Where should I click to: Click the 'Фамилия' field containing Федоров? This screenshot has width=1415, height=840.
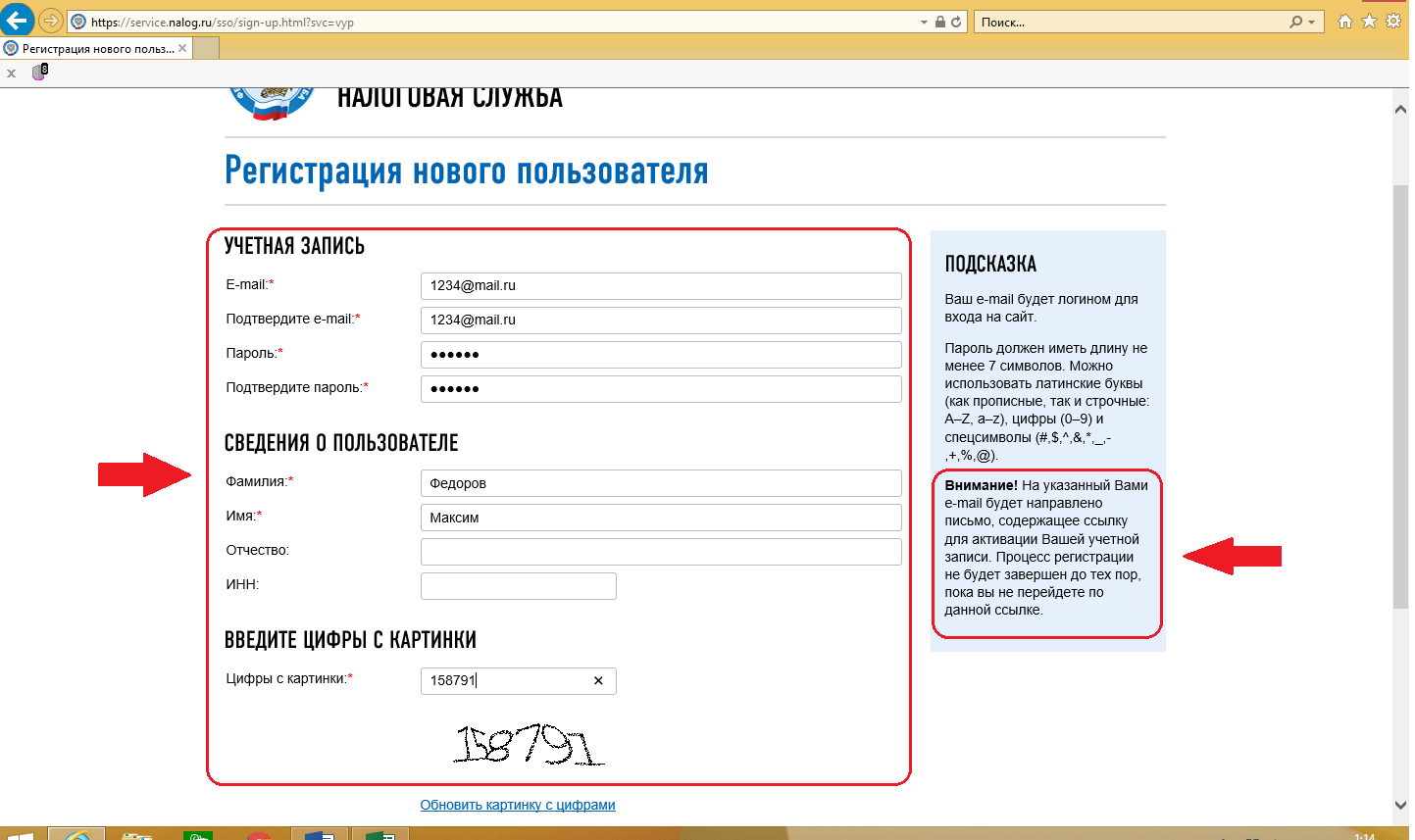pyautogui.click(x=661, y=483)
